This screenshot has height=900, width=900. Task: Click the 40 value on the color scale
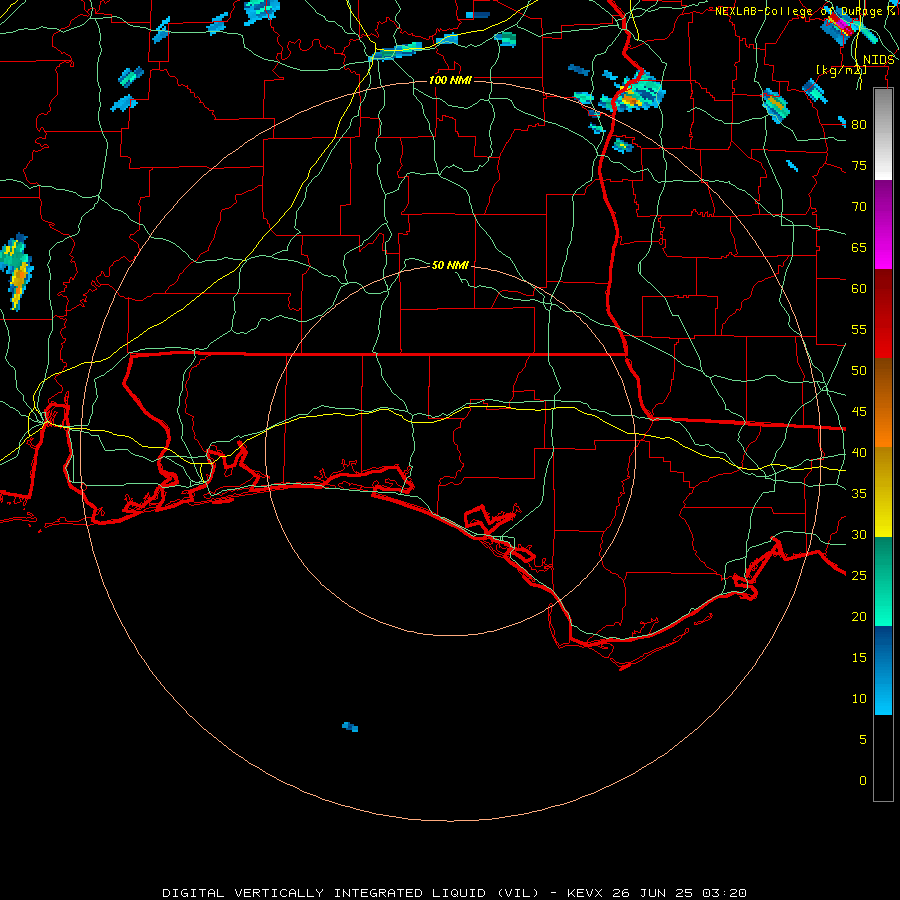[859, 452]
